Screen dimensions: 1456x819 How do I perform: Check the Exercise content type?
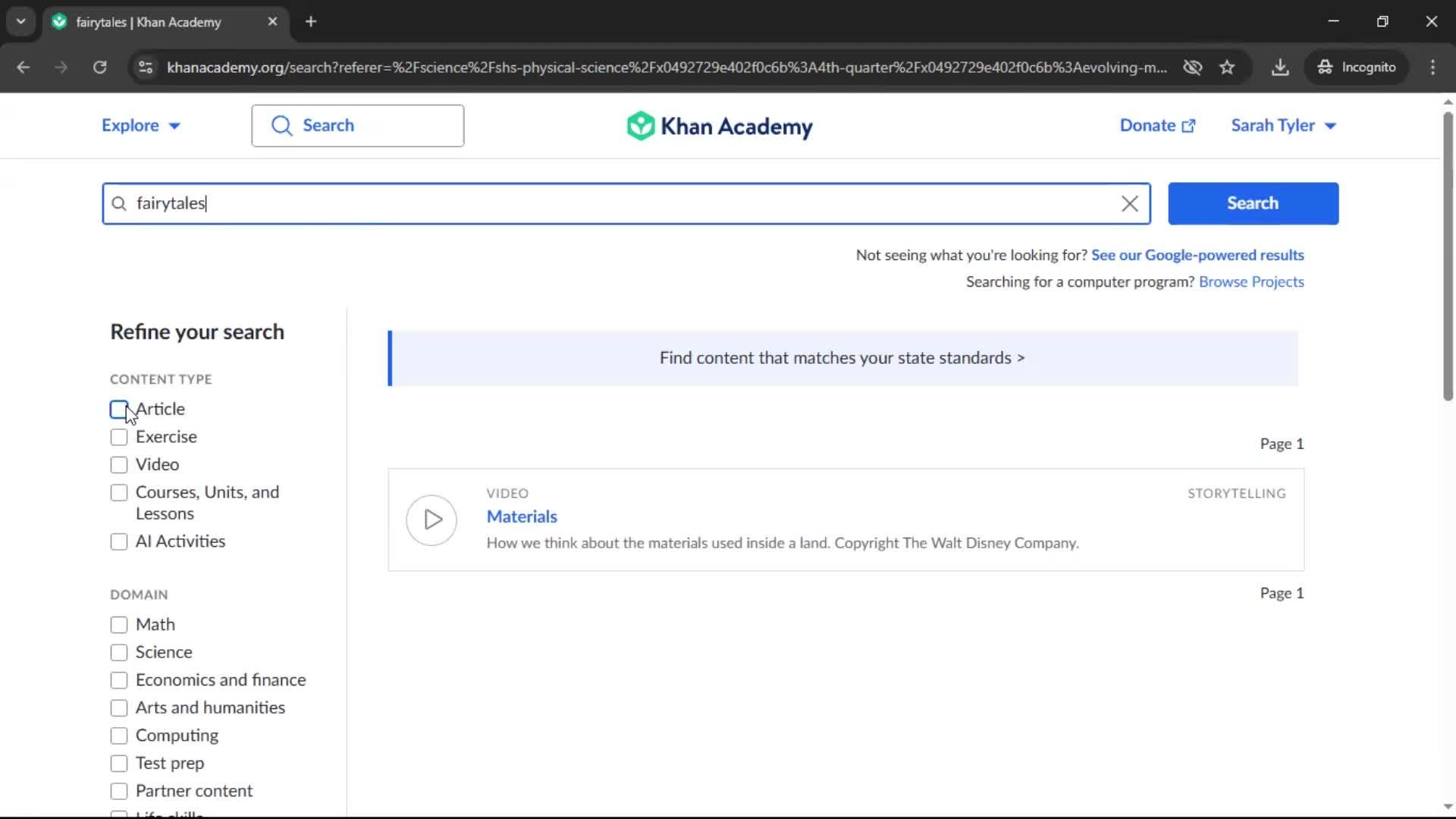point(119,438)
